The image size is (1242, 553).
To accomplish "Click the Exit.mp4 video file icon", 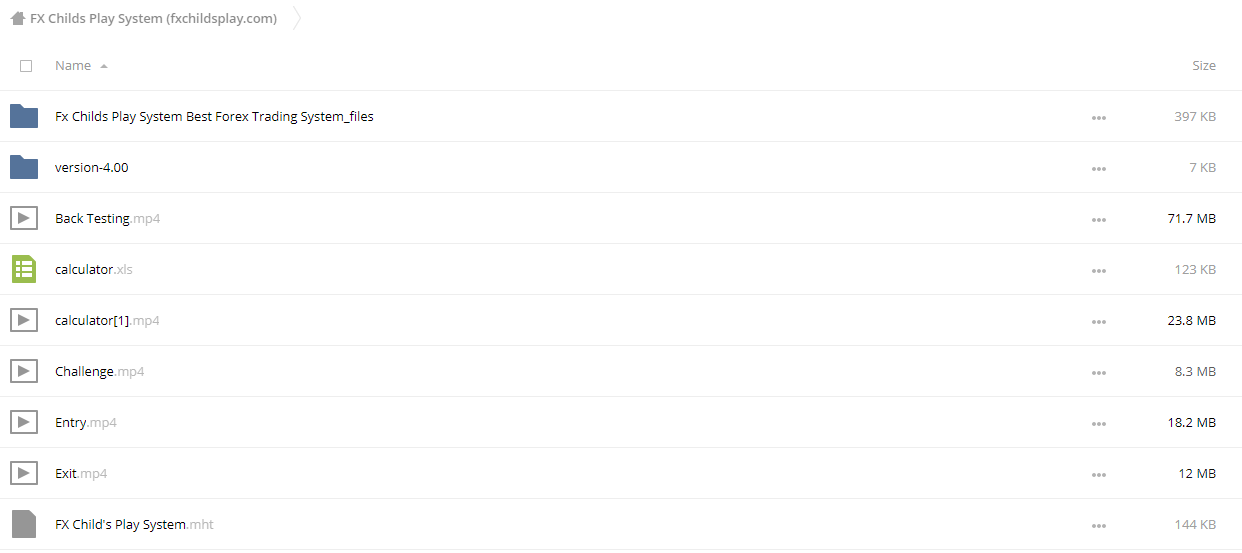I will coord(24,473).
